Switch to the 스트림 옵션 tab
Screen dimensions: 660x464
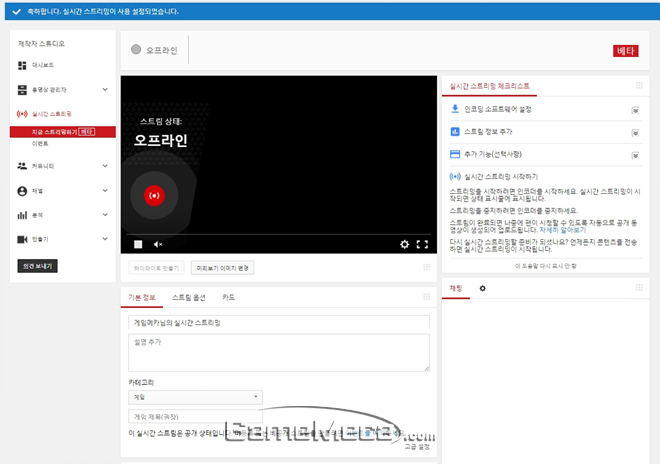pyautogui.click(x=188, y=298)
